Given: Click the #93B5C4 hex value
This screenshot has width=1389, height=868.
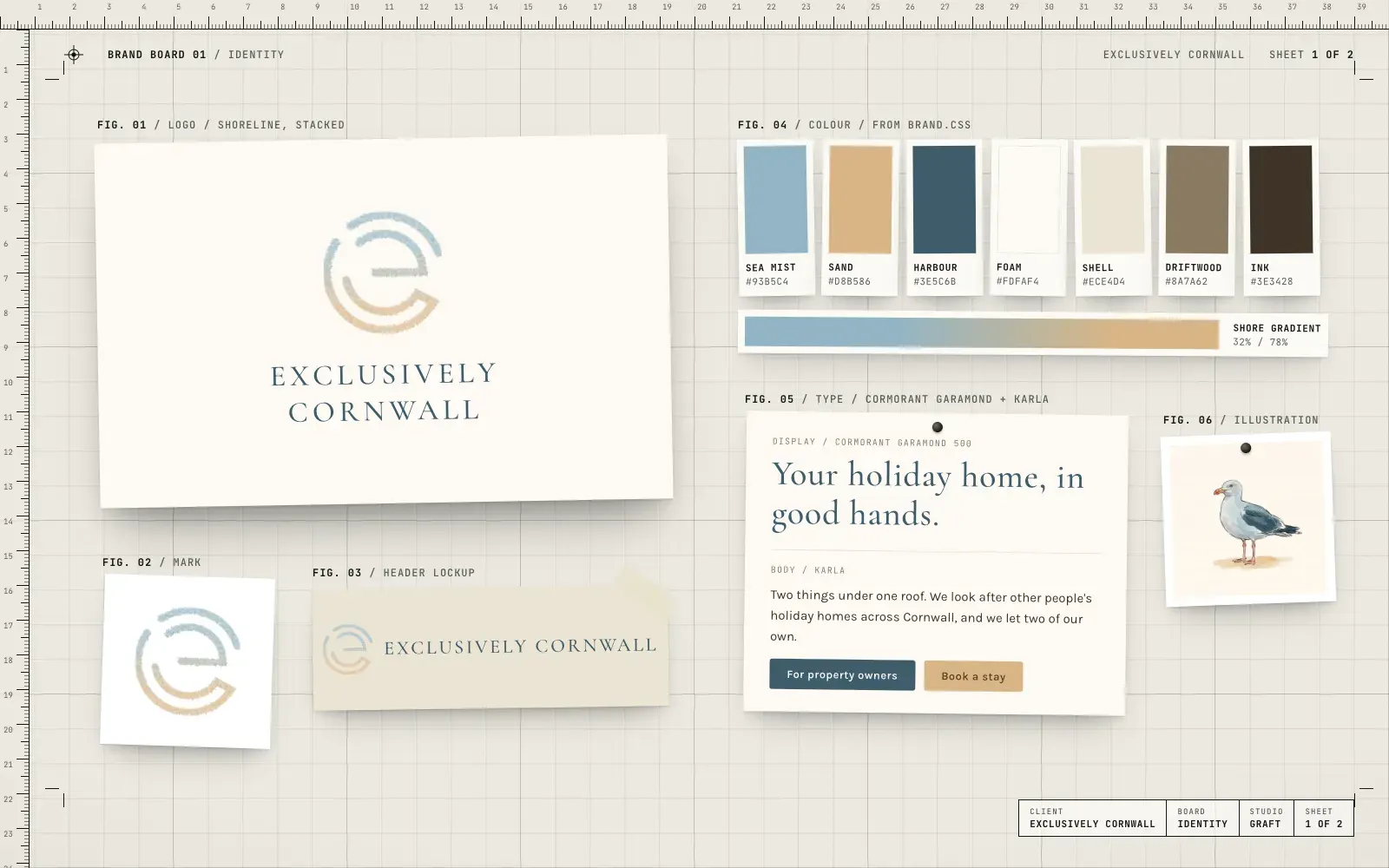Looking at the screenshot, I should click(767, 282).
